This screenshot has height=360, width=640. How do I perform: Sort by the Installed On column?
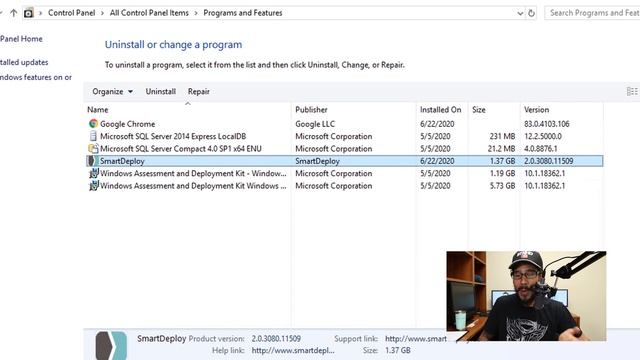click(440, 110)
